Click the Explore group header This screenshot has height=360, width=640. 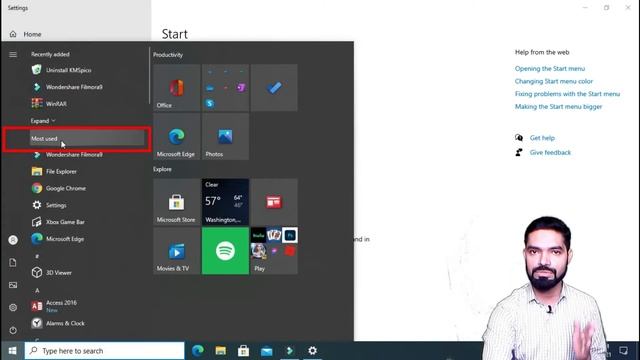point(162,169)
